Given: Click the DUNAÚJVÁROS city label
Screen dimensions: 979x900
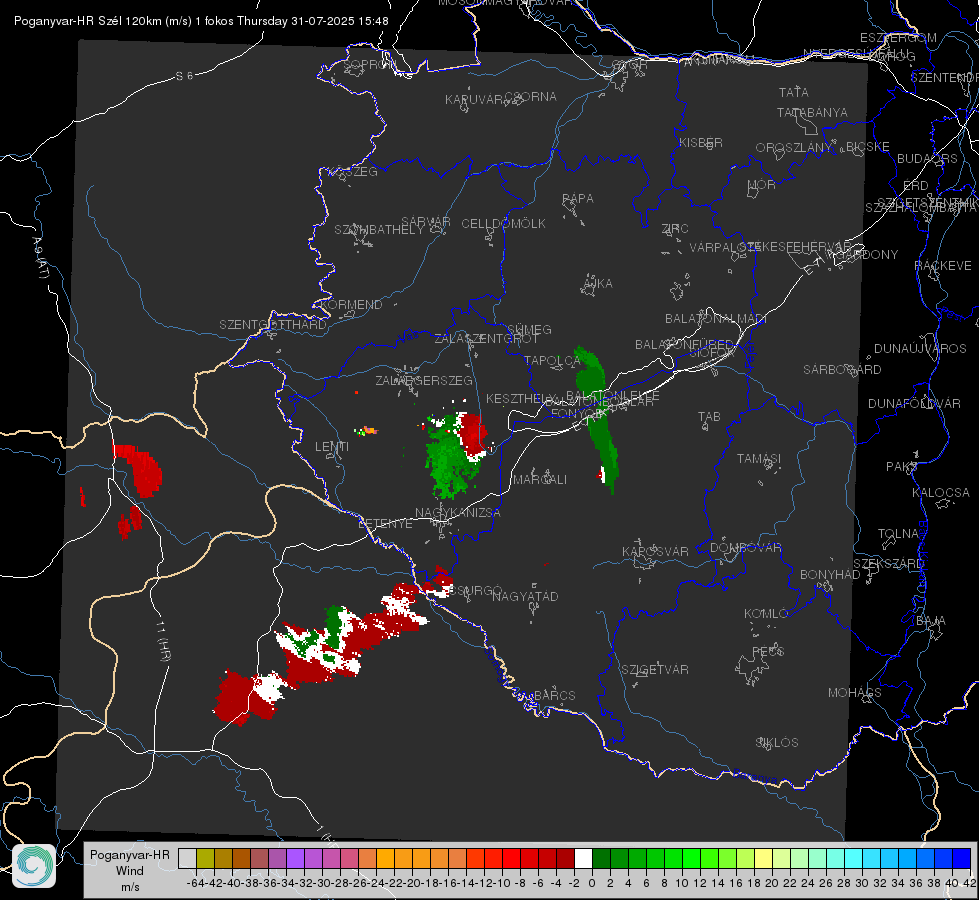Looking at the screenshot, I should pos(920,348).
